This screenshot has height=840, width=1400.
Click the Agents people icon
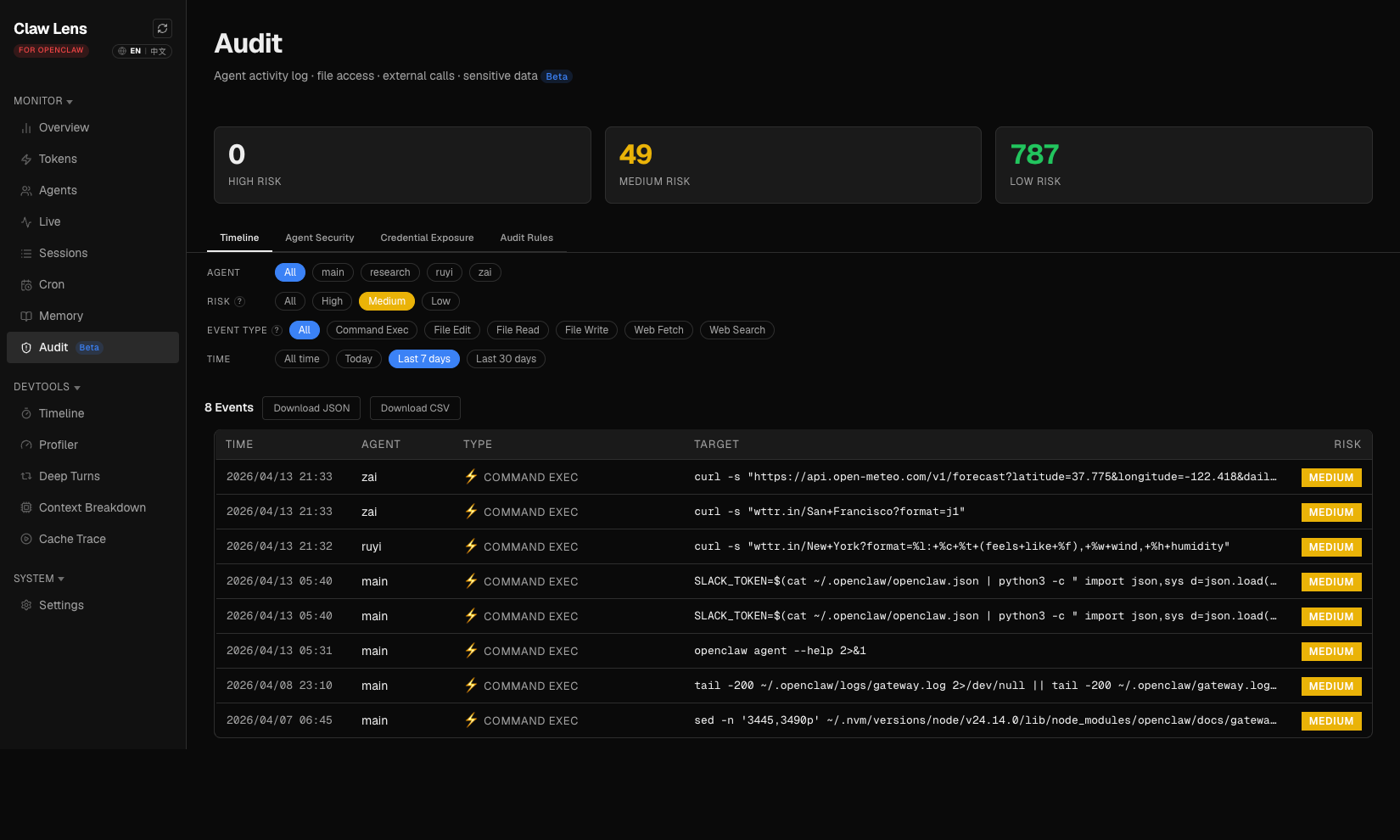26,191
